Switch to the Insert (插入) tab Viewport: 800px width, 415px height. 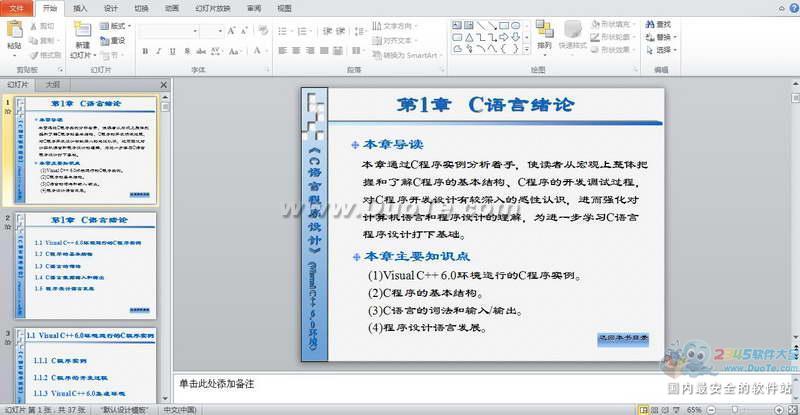pos(80,8)
